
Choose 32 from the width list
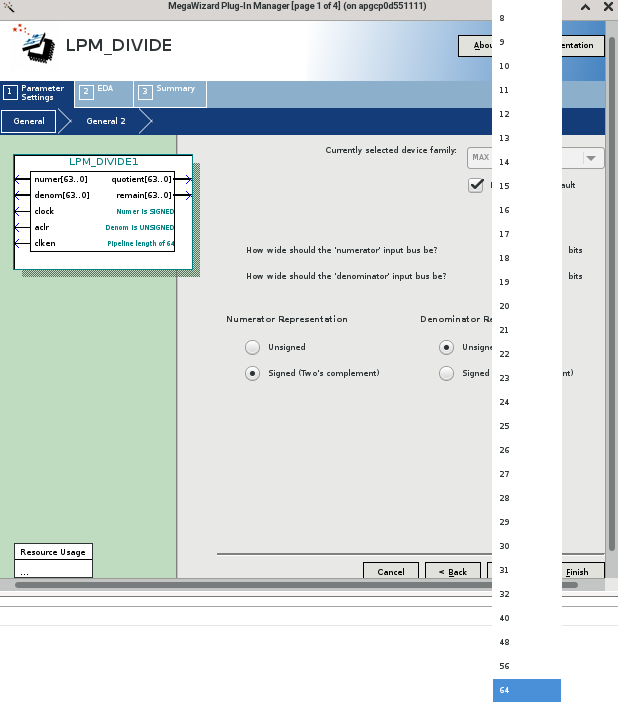coord(527,594)
